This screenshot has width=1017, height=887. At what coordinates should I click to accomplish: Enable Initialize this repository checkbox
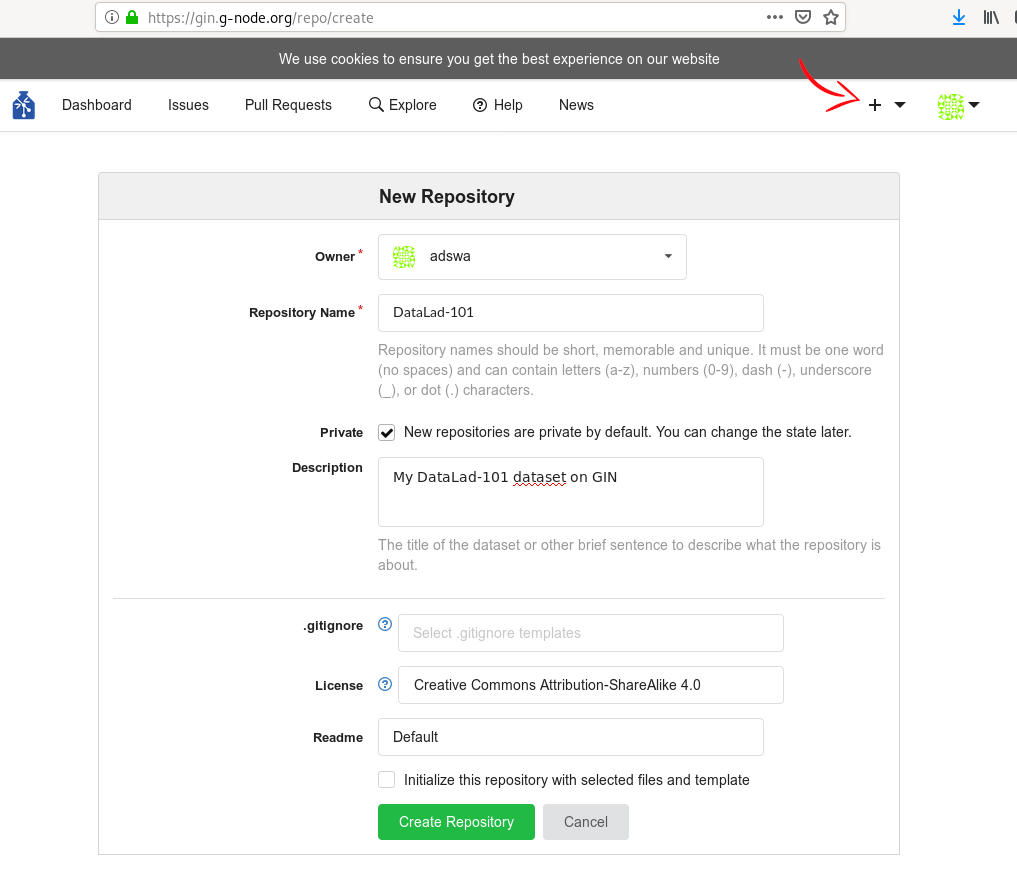(386, 780)
